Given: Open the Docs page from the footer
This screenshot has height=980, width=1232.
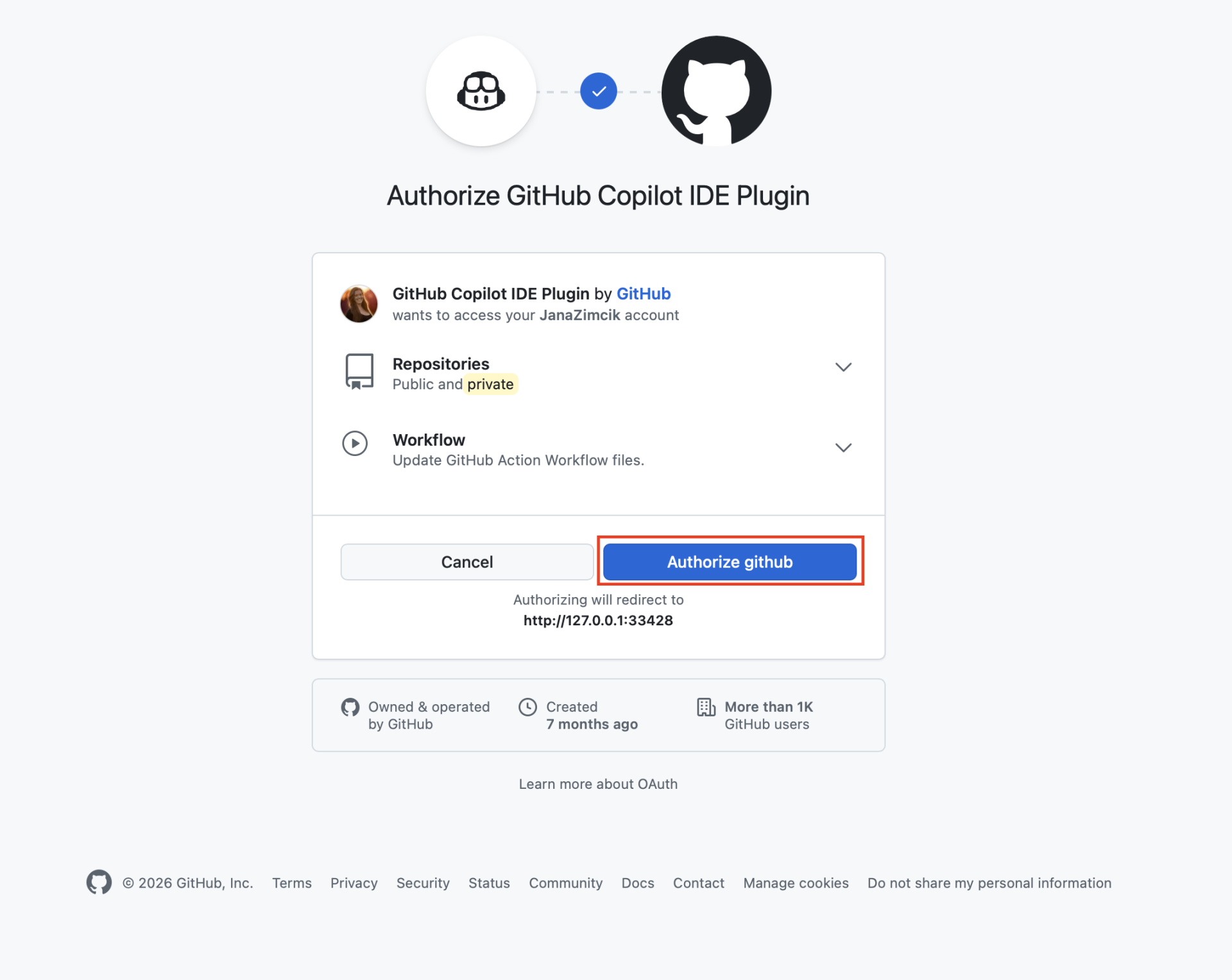Looking at the screenshot, I should coord(637,883).
